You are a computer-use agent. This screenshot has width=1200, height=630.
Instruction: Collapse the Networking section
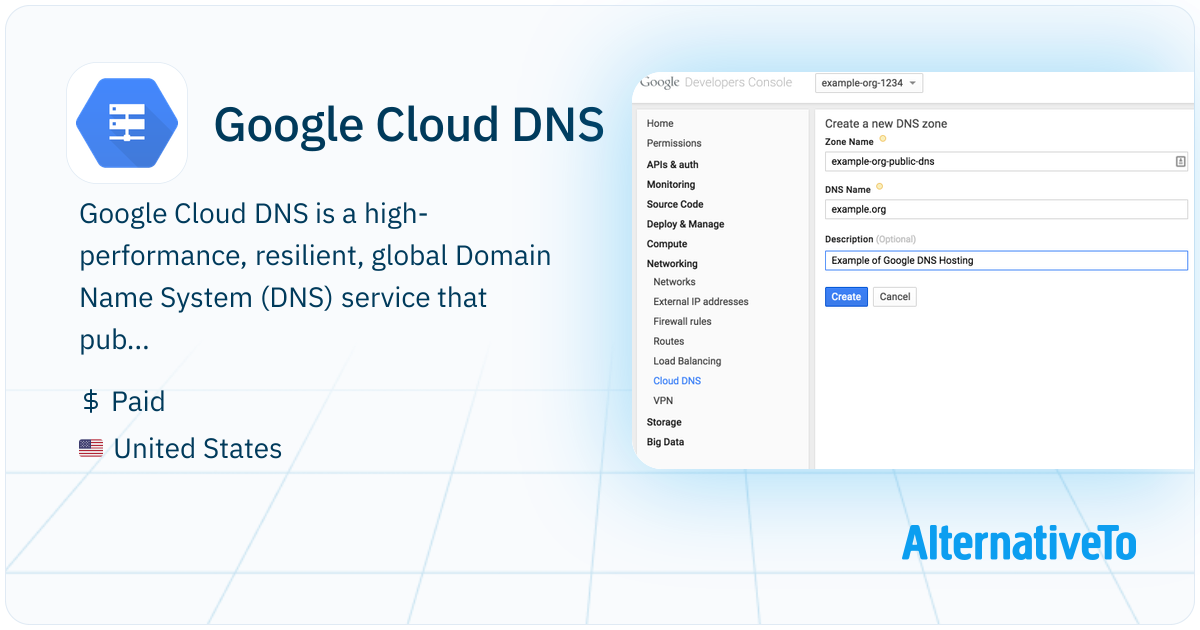[x=672, y=264]
